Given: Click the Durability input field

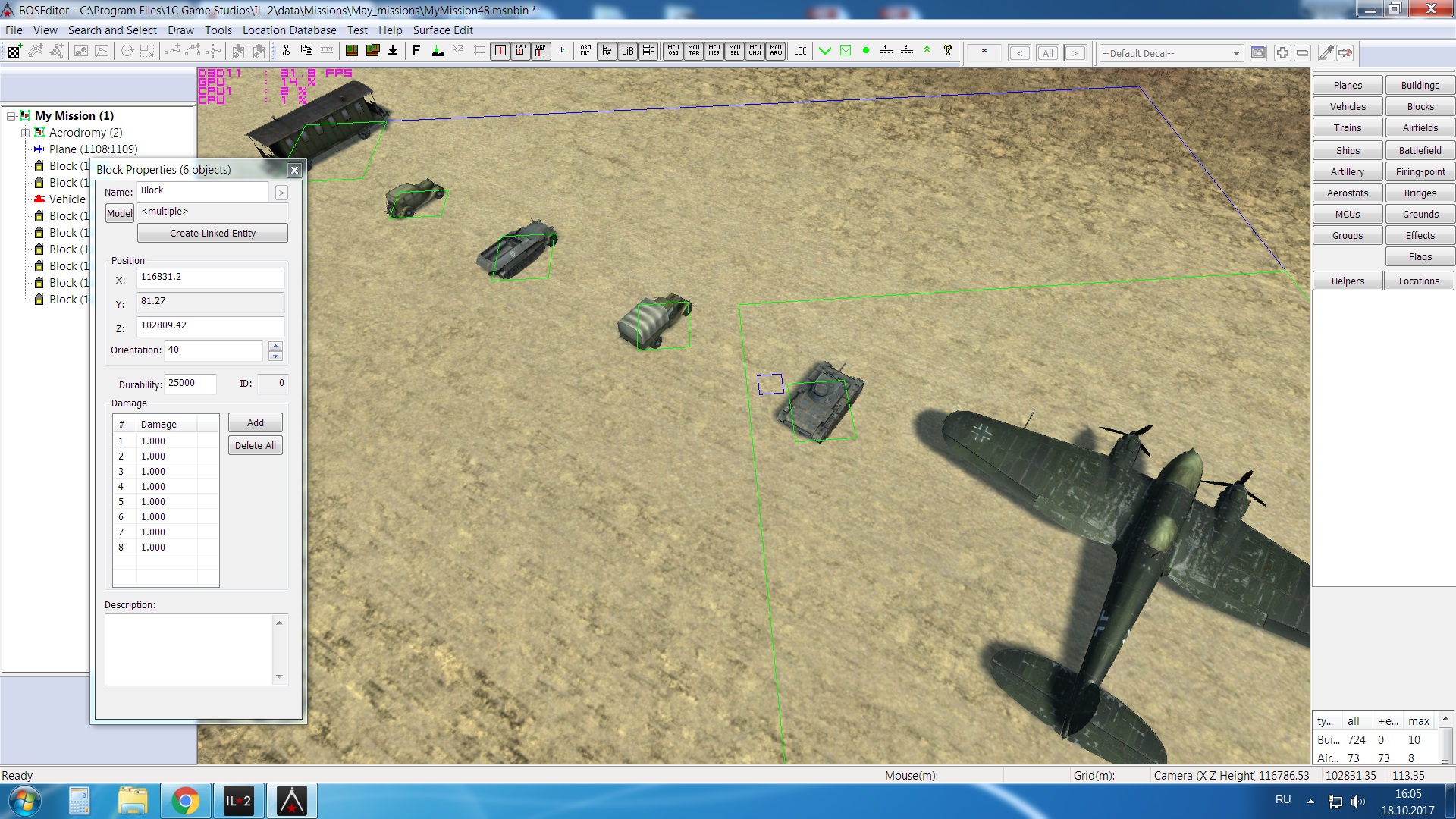Looking at the screenshot, I should coord(190,384).
